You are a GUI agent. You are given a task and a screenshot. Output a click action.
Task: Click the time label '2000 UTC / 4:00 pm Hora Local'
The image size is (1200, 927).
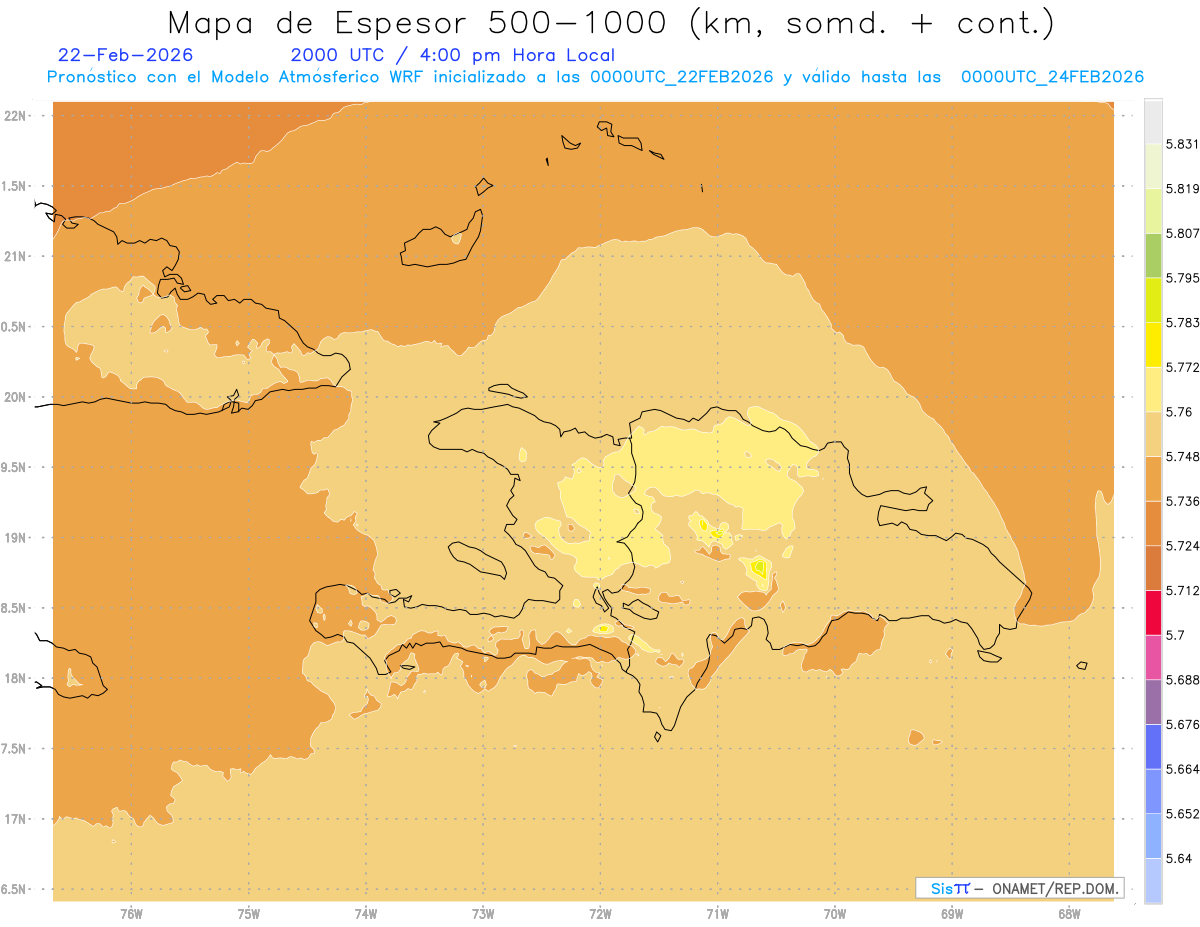(x=453, y=55)
